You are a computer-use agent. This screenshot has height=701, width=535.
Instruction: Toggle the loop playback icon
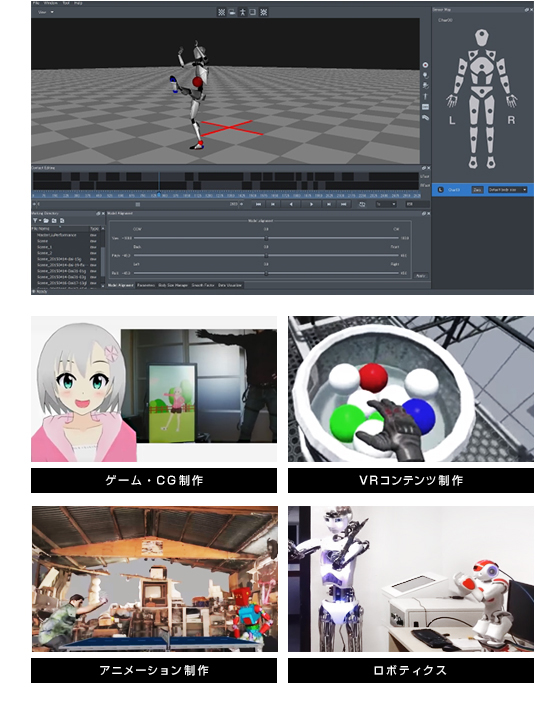coord(362,204)
